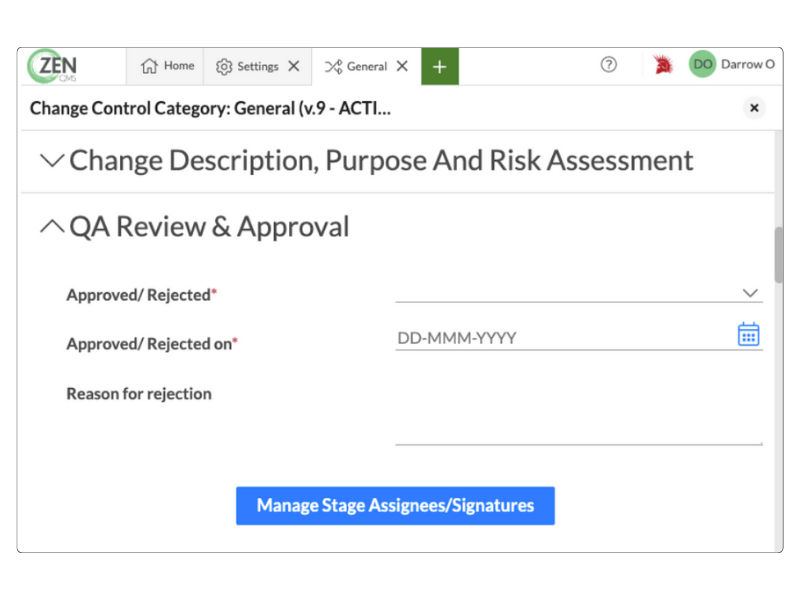Click the vertical scrollbar on the right

(x=778, y=255)
